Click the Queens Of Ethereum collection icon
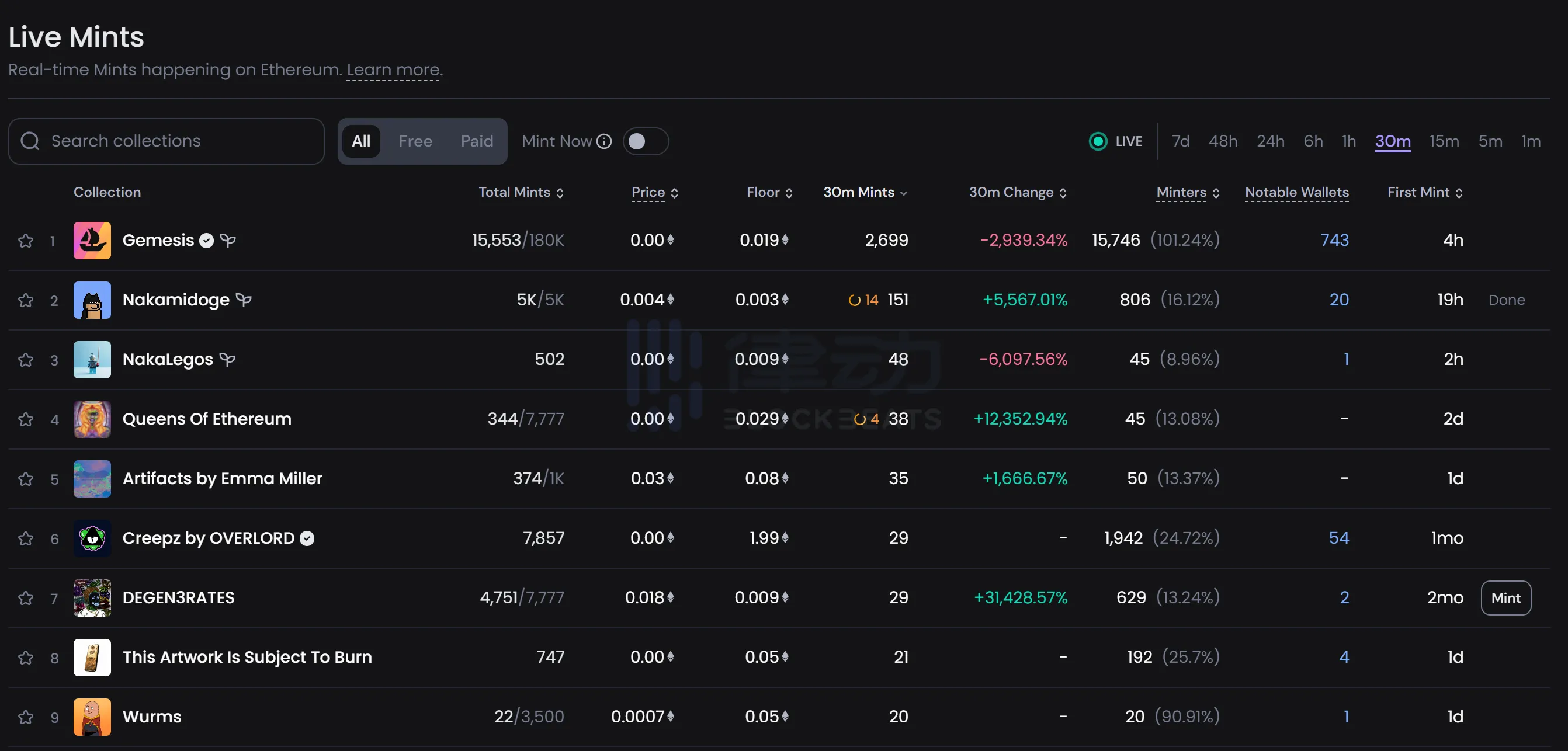This screenshot has width=1568, height=751. point(92,419)
